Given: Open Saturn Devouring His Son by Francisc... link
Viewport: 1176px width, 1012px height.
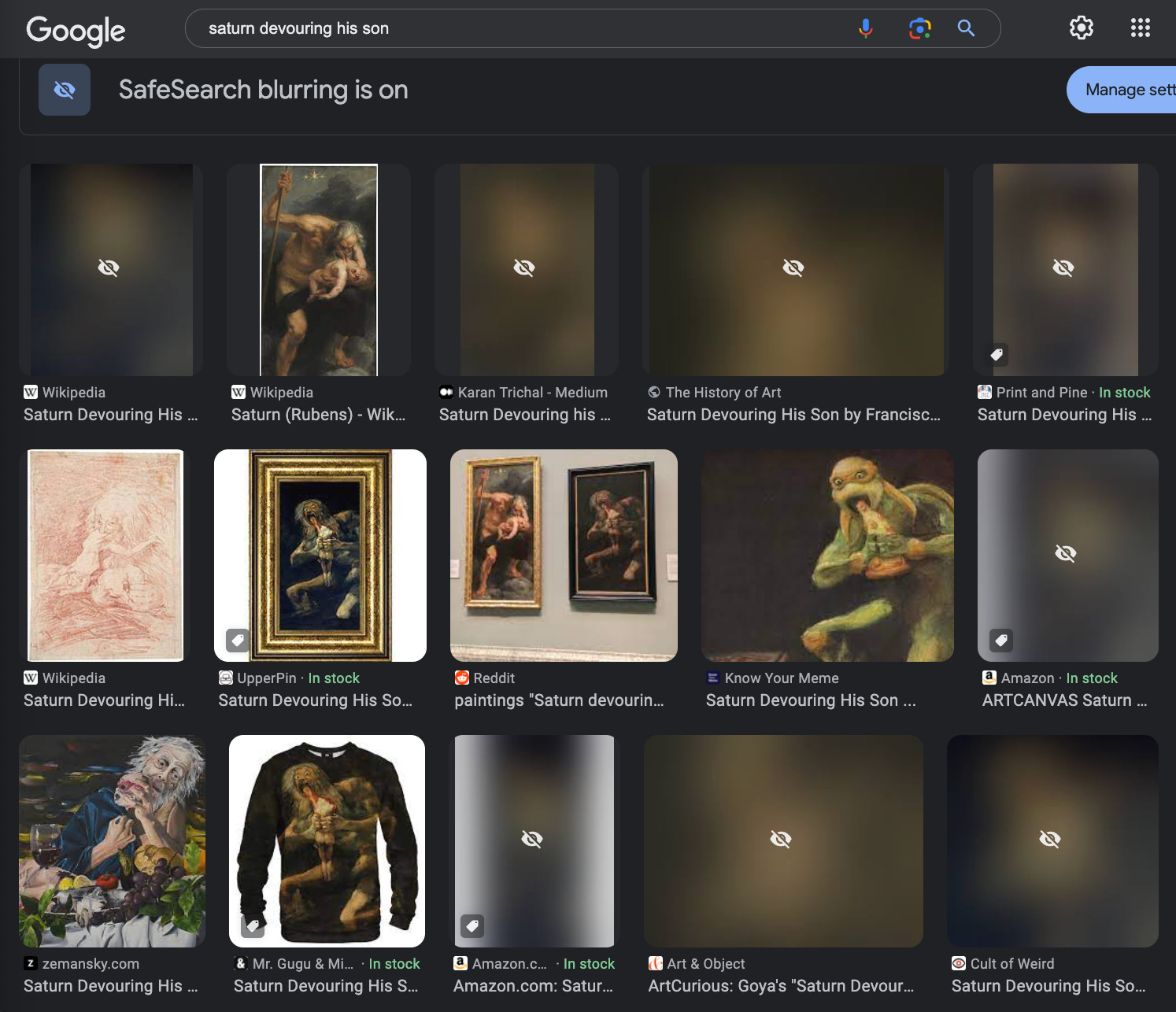Looking at the screenshot, I should [793, 415].
